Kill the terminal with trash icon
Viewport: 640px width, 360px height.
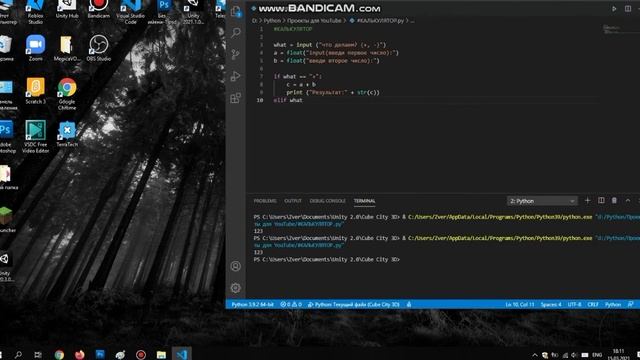click(x=614, y=200)
